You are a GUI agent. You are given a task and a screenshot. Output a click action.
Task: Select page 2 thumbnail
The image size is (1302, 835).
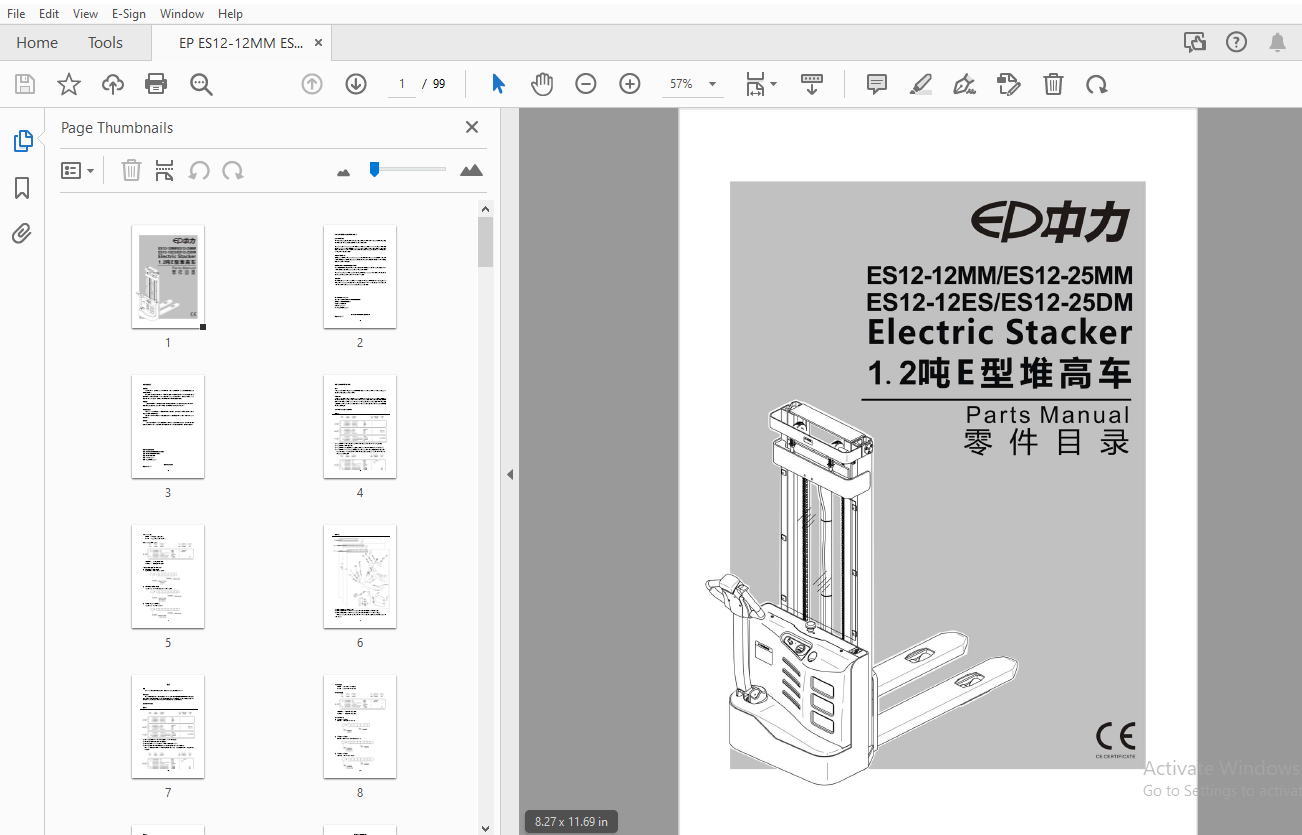(x=360, y=277)
